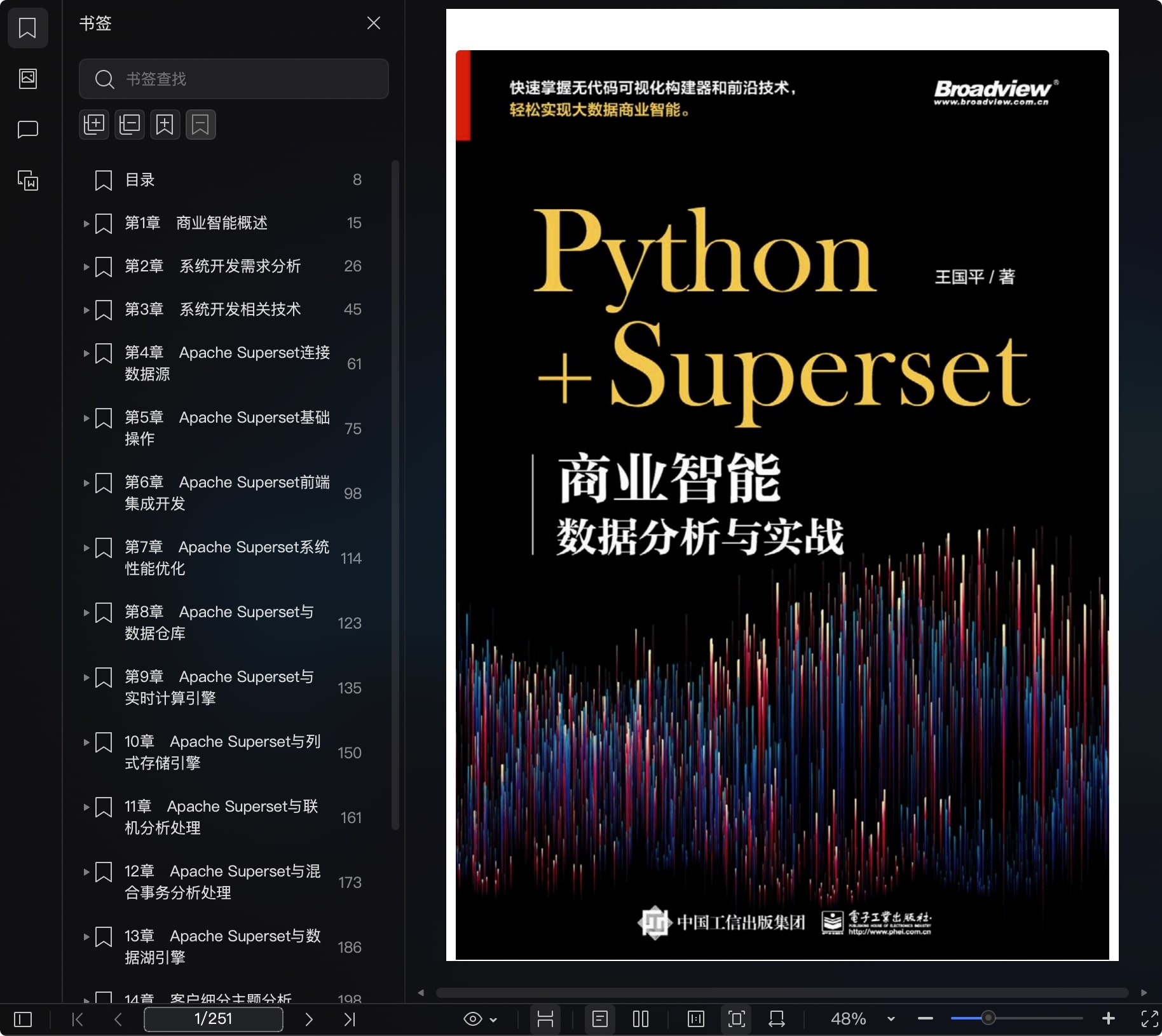Screen dimensions: 1162x1036
Task: Click the bookmark icon beside 第1章
Action: [x=104, y=224]
